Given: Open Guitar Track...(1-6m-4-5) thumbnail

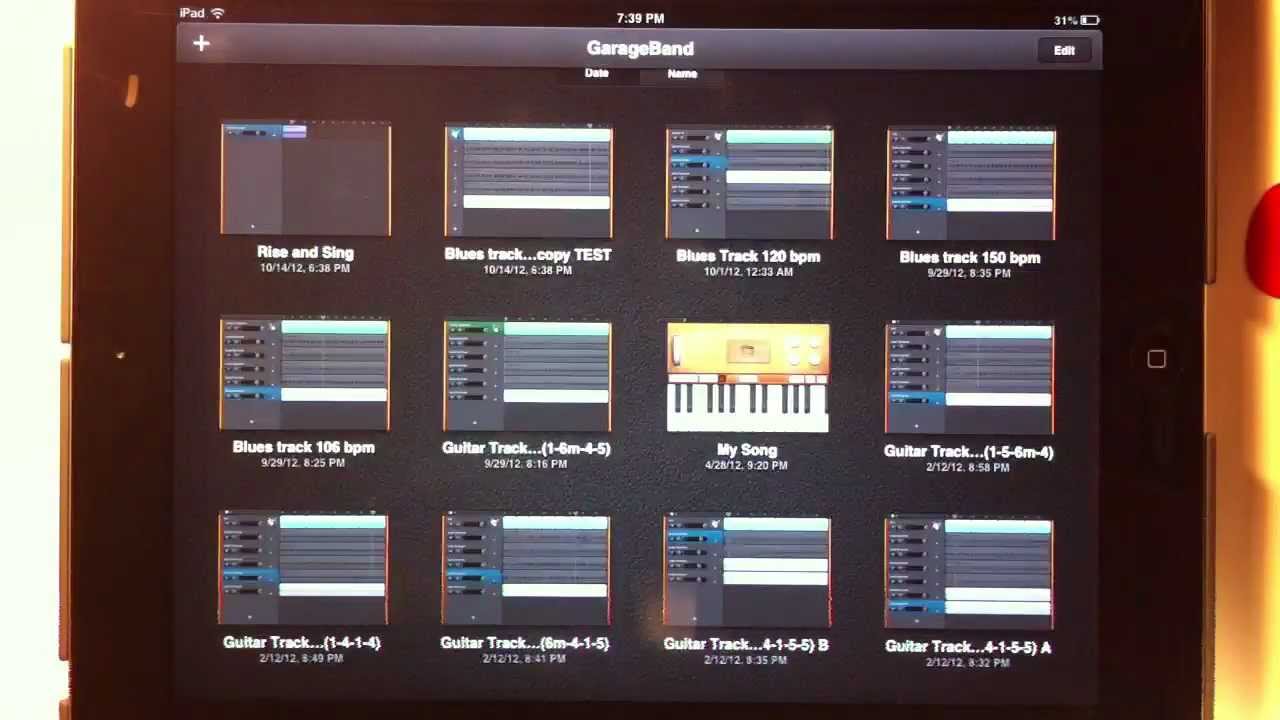Looking at the screenshot, I should pyautogui.click(x=527, y=376).
